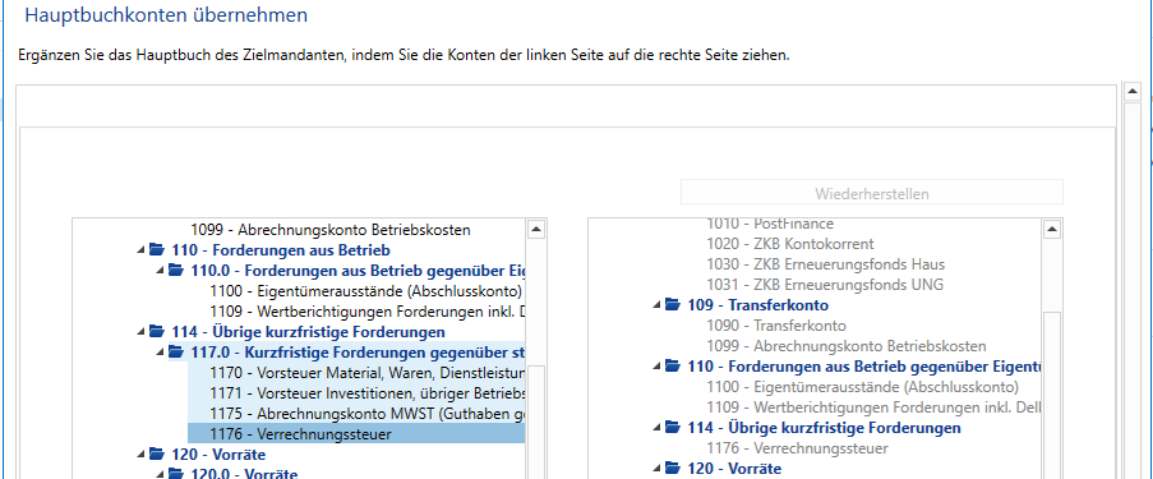Select folder icon of left 114 - Übrige kurzfristige
1153x479 pixels.
pyautogui.click(x=157, y=332)
